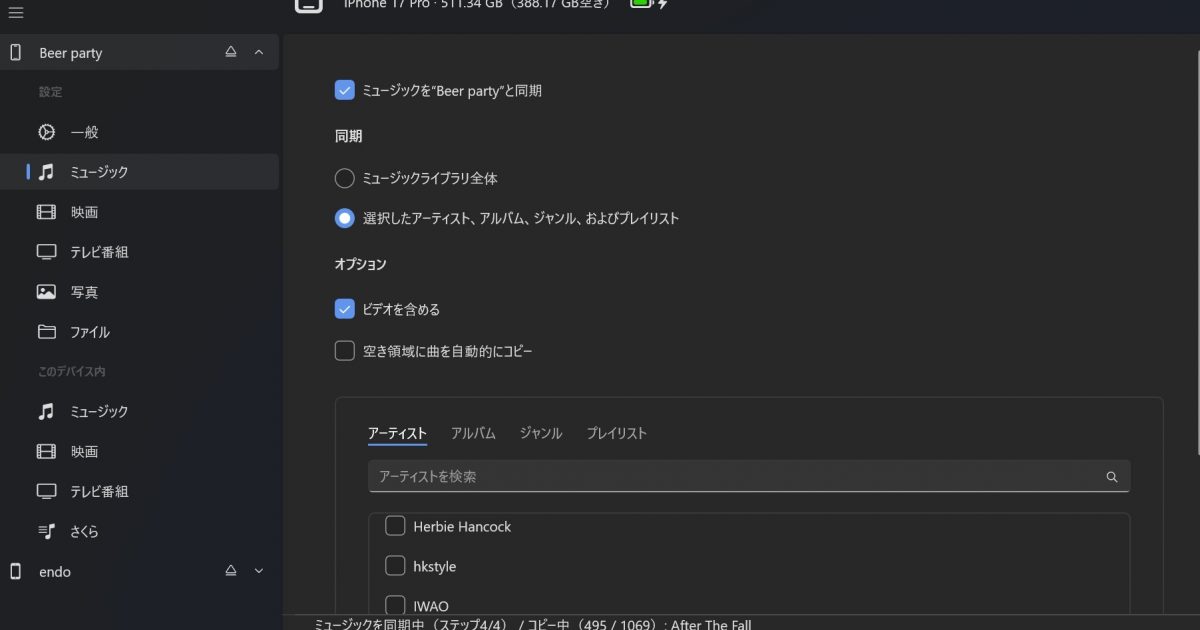Open ファイル folder item
Viewport: 1200px width, 630px height.
[89, 332]
